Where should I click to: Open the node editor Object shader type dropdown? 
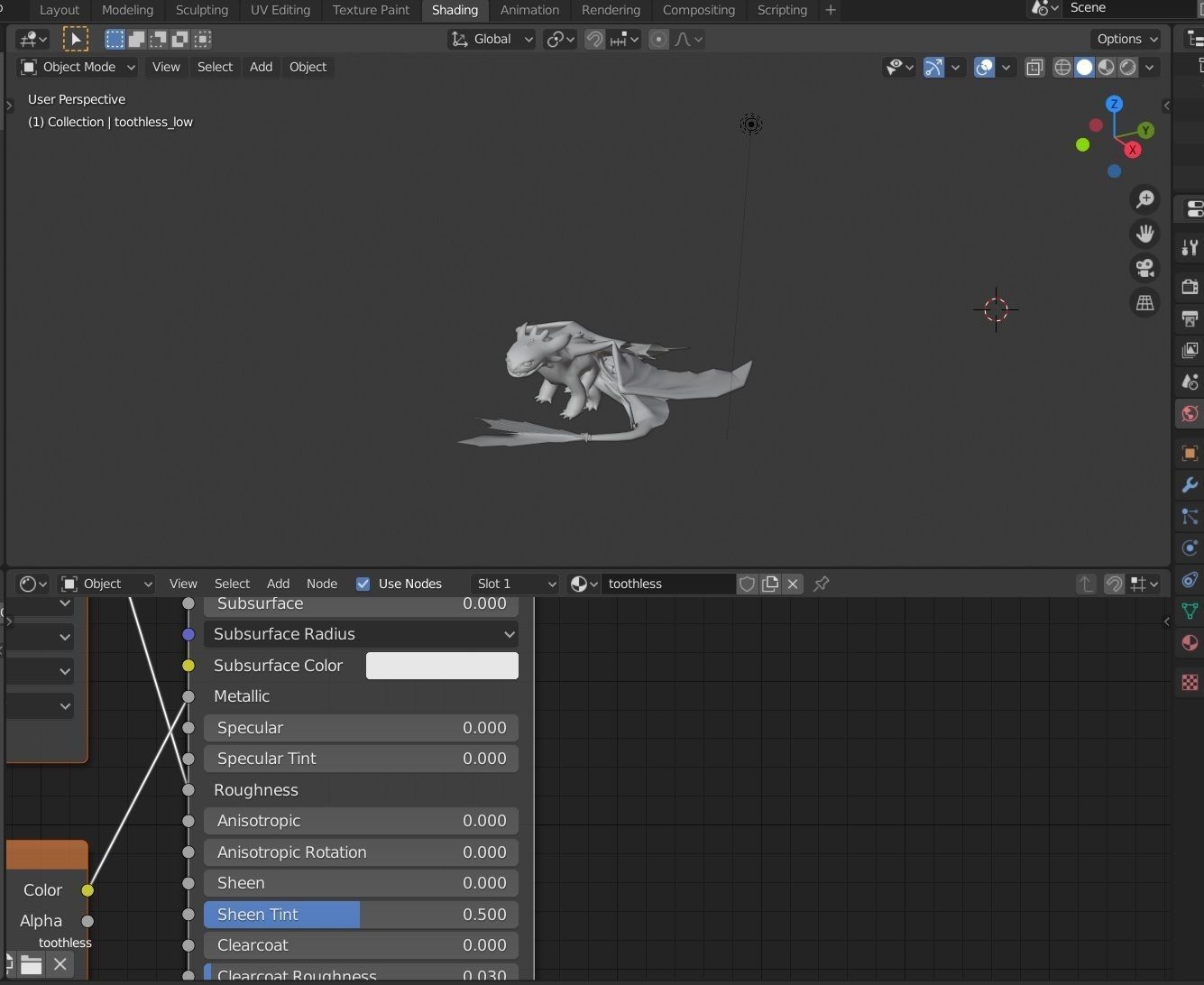click(x=106, y=584)
